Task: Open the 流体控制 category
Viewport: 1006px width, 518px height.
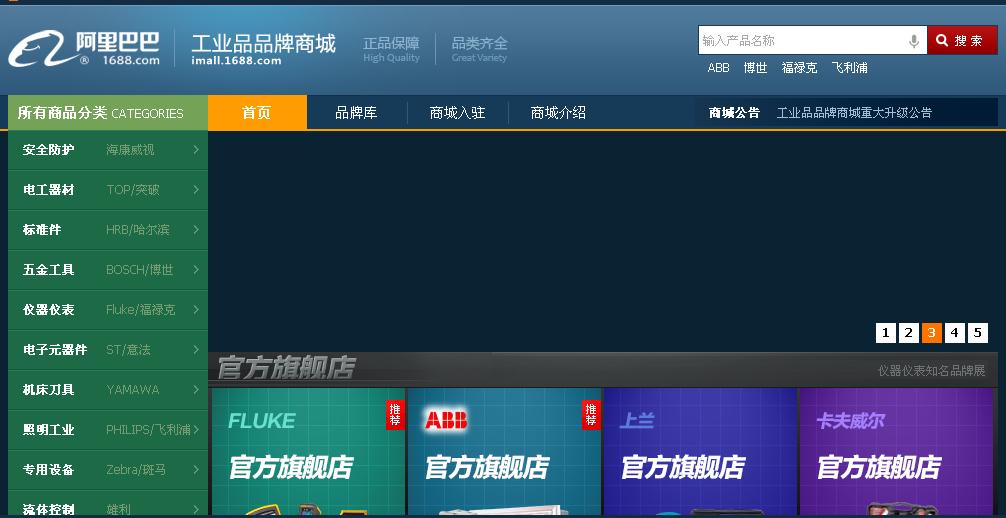Action: click(x=48, y=510)
